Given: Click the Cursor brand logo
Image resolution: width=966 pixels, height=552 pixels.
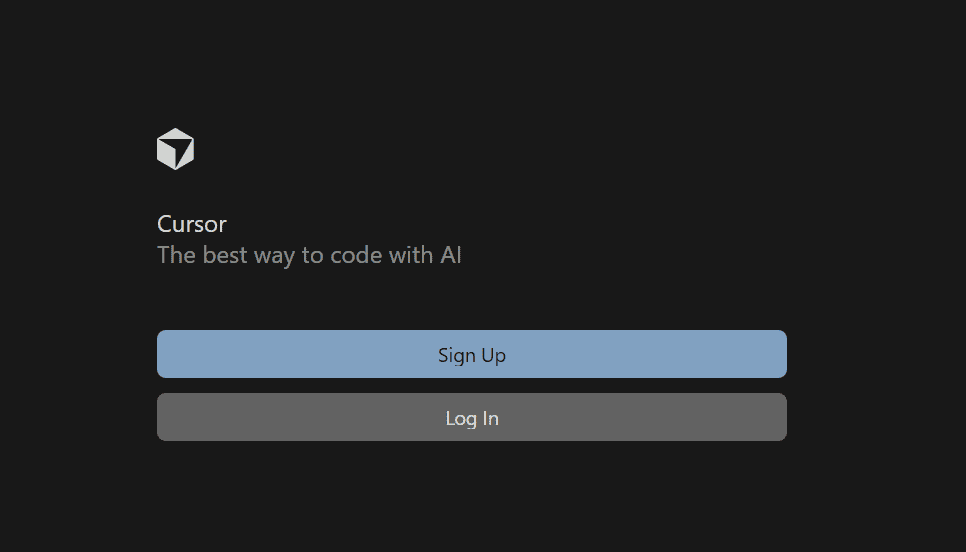Looking at the screenshot, I should [175, 149].
